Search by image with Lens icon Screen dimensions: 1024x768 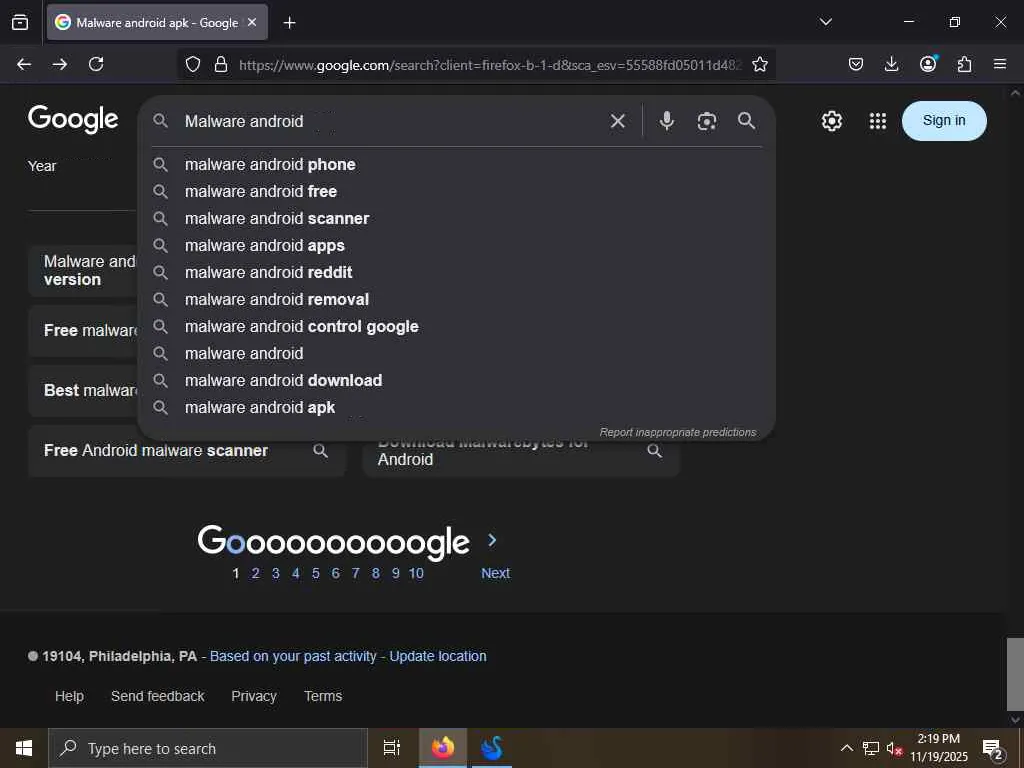707,121
